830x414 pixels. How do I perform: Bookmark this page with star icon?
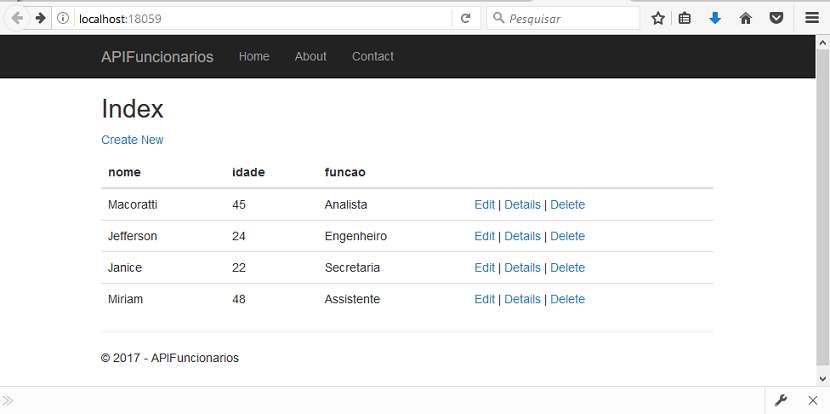pyautogui.click(x=658, y=19)
